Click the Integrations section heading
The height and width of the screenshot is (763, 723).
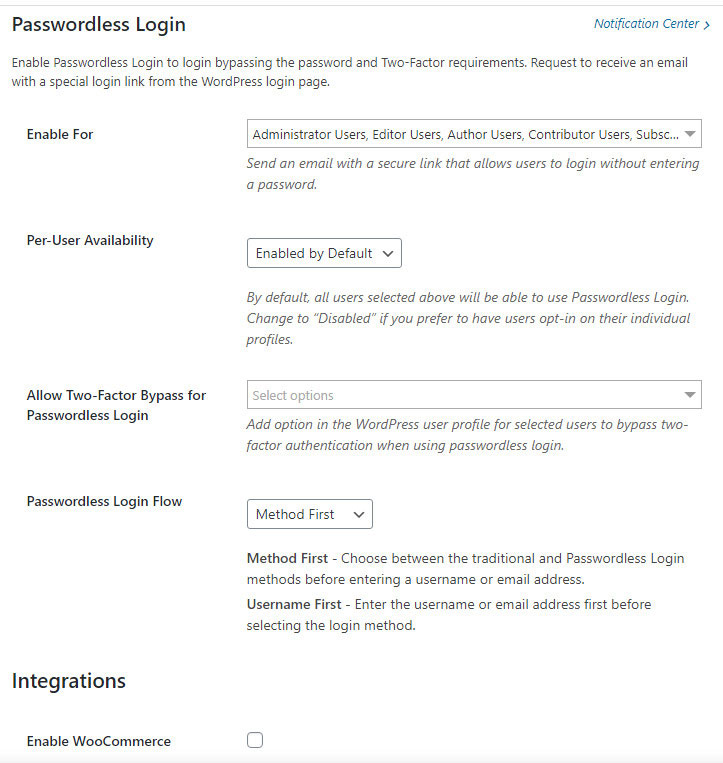(69, 681)
